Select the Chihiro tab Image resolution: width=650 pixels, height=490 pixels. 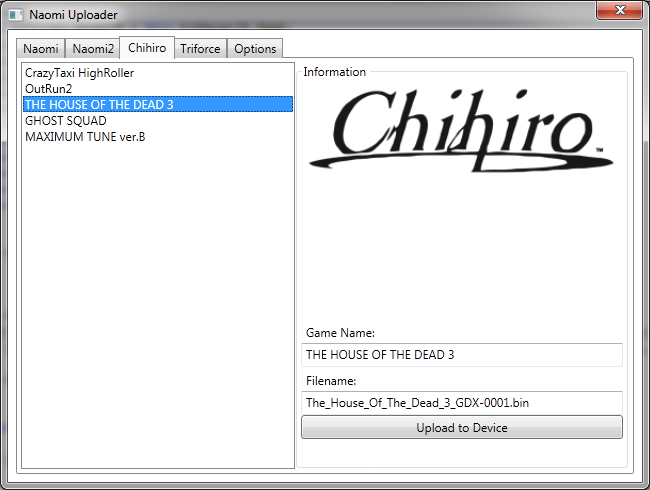[147, 48]
